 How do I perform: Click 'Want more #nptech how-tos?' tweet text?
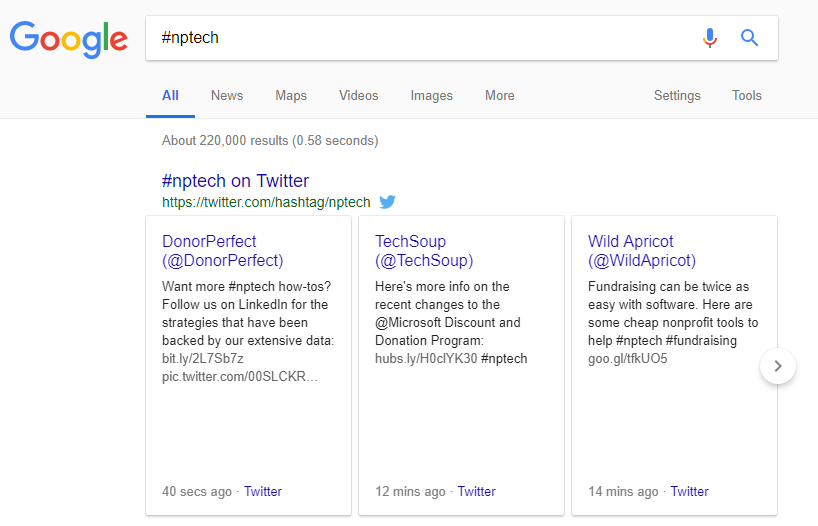246,286
